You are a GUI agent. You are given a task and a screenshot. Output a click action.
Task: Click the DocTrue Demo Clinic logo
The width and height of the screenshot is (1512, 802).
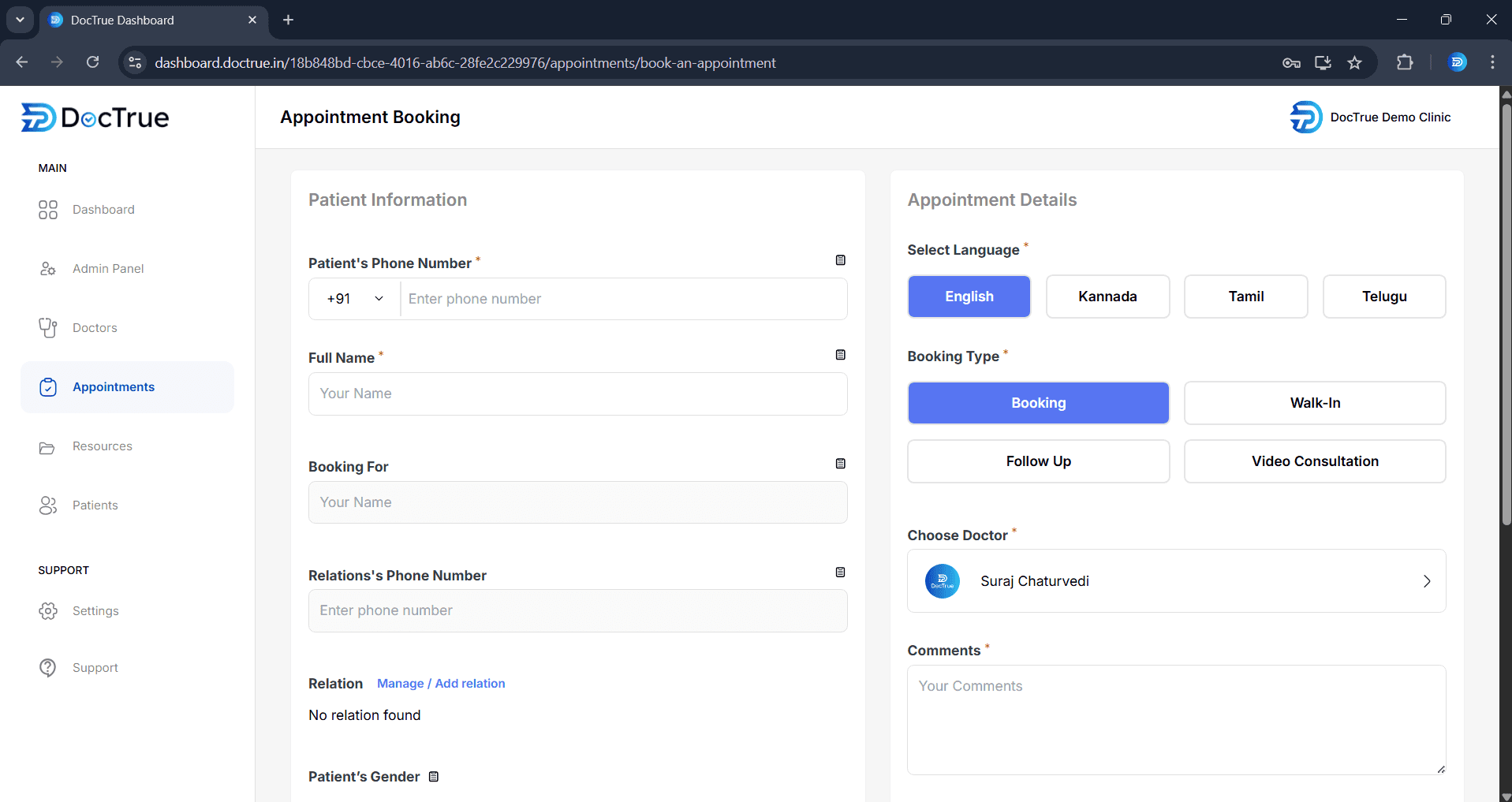[x=1306, y=118]
